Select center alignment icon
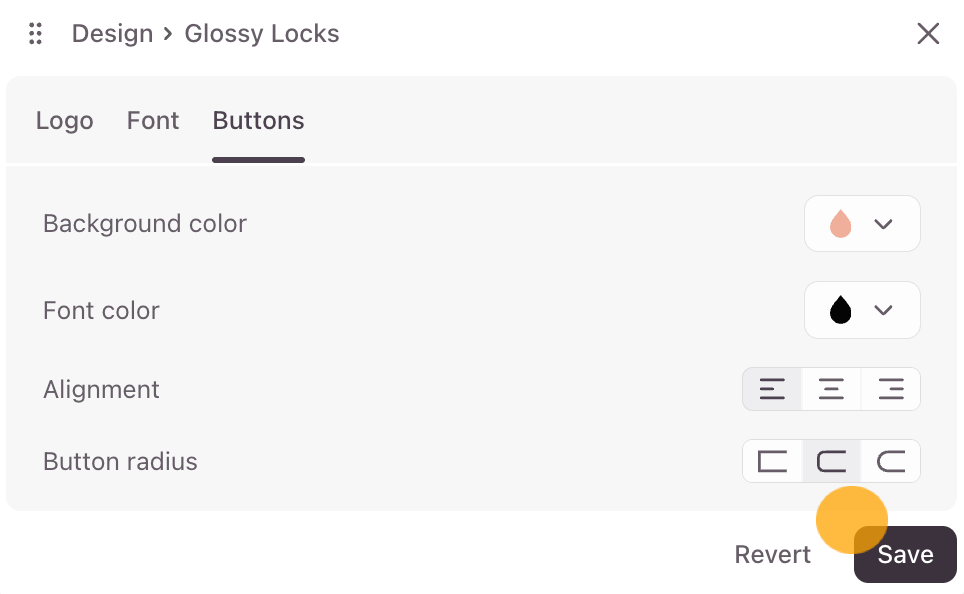The image size is (964, 594). tap(831, 389)
